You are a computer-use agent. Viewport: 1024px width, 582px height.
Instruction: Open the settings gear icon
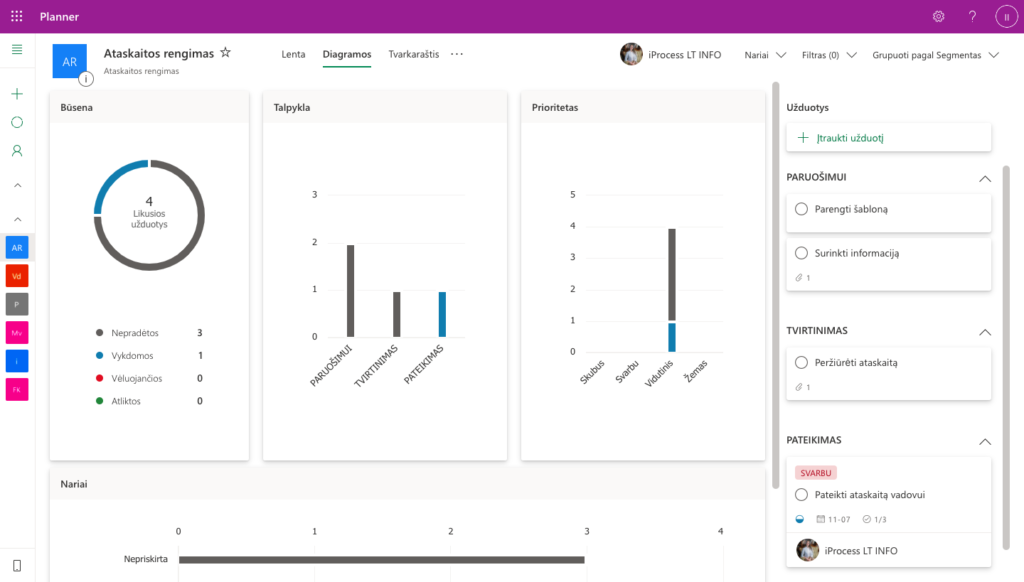938,16
